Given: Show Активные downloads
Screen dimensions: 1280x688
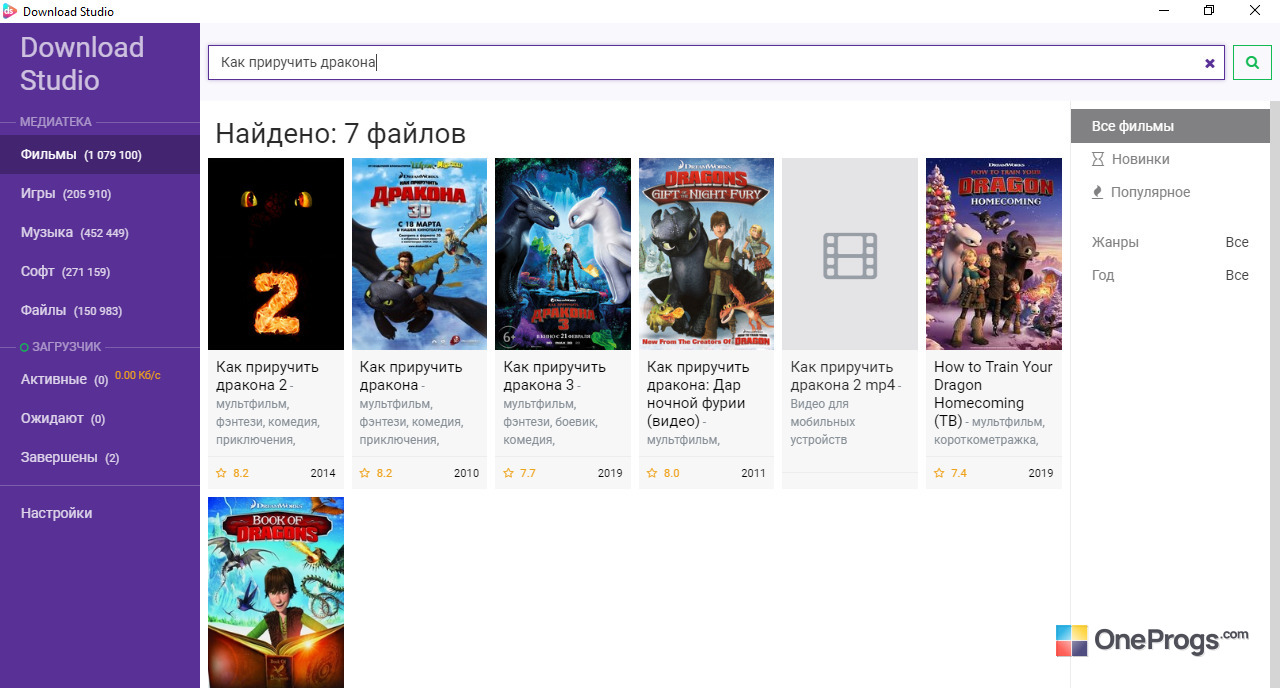Looking at the screenshot, I should pos(100,380).
